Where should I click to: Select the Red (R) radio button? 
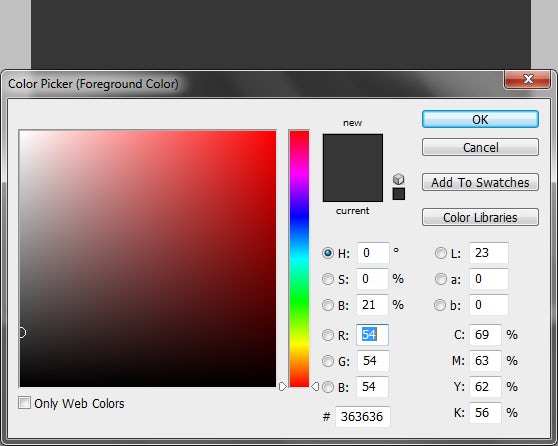(x=327, y=335)
